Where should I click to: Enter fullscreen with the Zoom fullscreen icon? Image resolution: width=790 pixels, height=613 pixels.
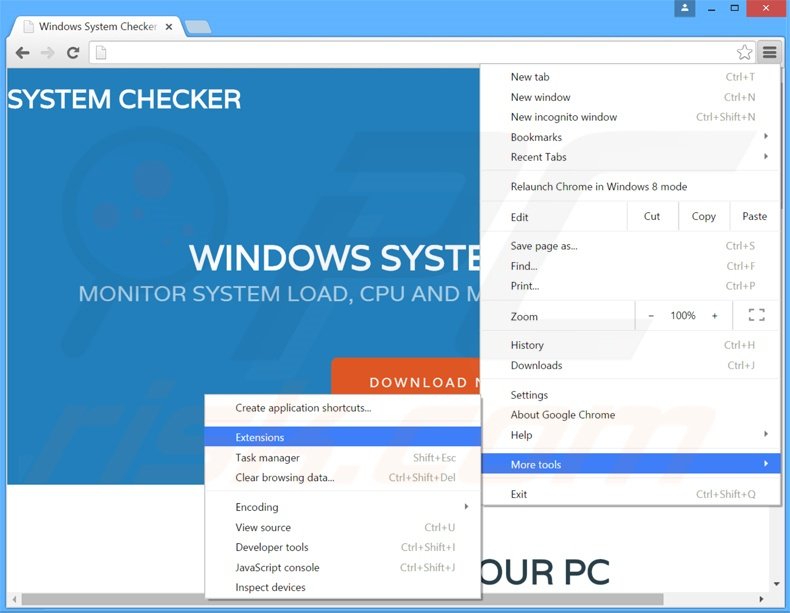click(x=756, y=315)
